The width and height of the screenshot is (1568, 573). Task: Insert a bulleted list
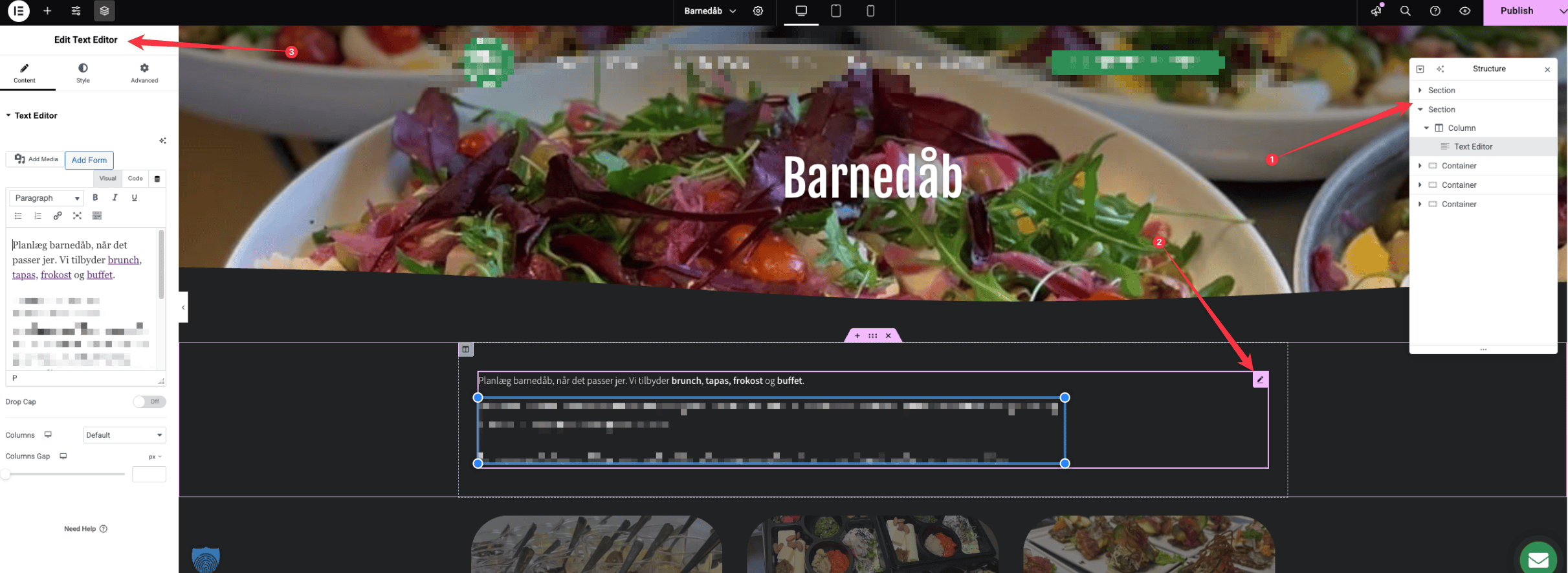click(18, 216)
